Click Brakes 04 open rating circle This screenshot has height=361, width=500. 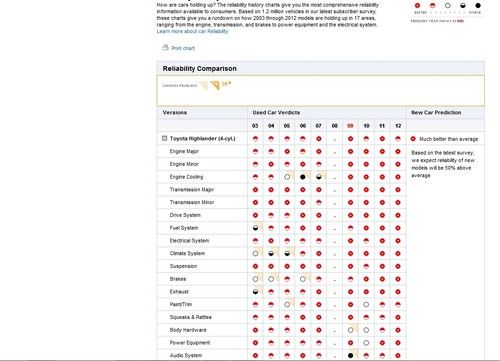pos(271,279)
